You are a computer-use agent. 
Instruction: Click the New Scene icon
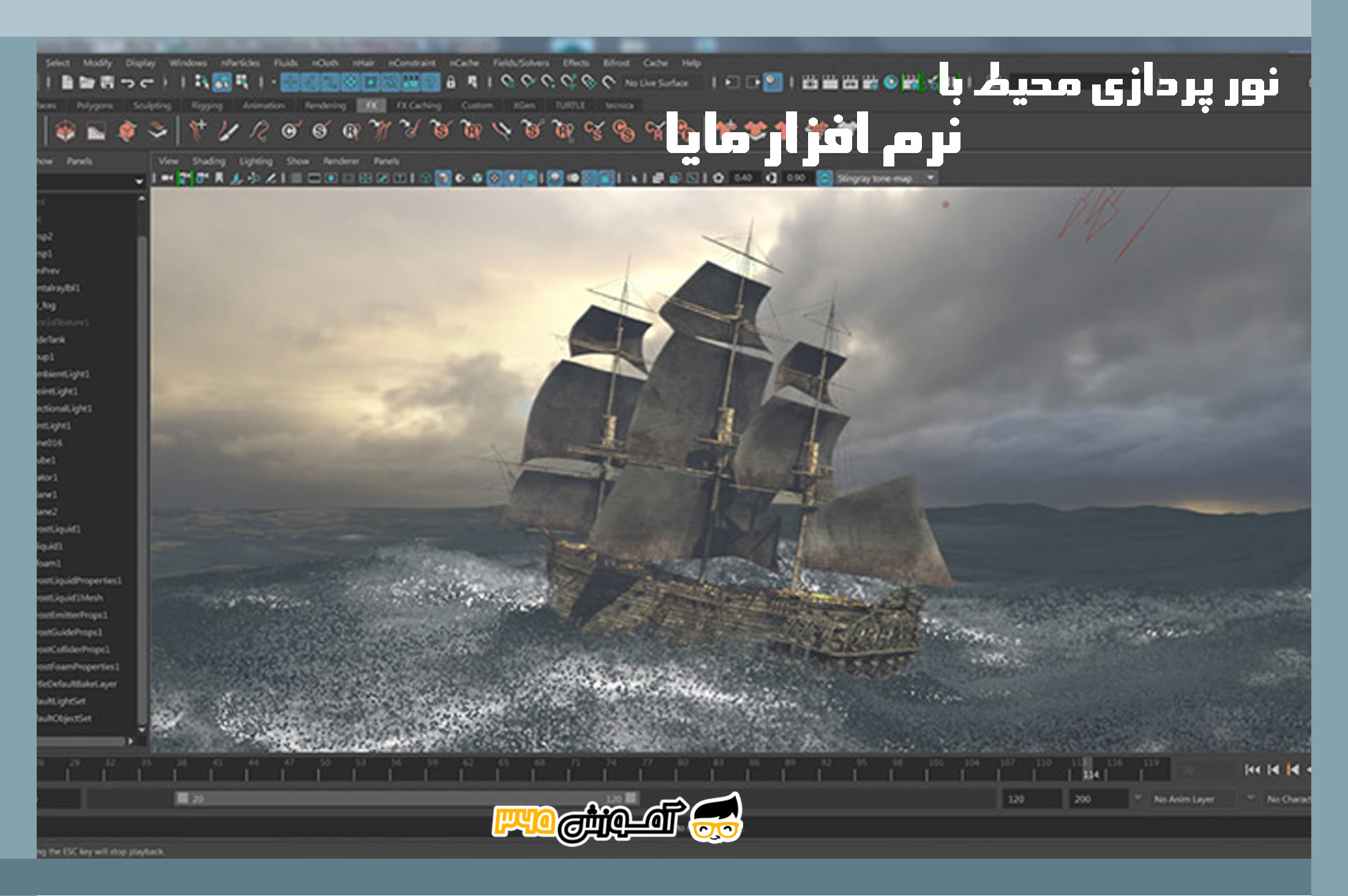[x=68, y=82]
